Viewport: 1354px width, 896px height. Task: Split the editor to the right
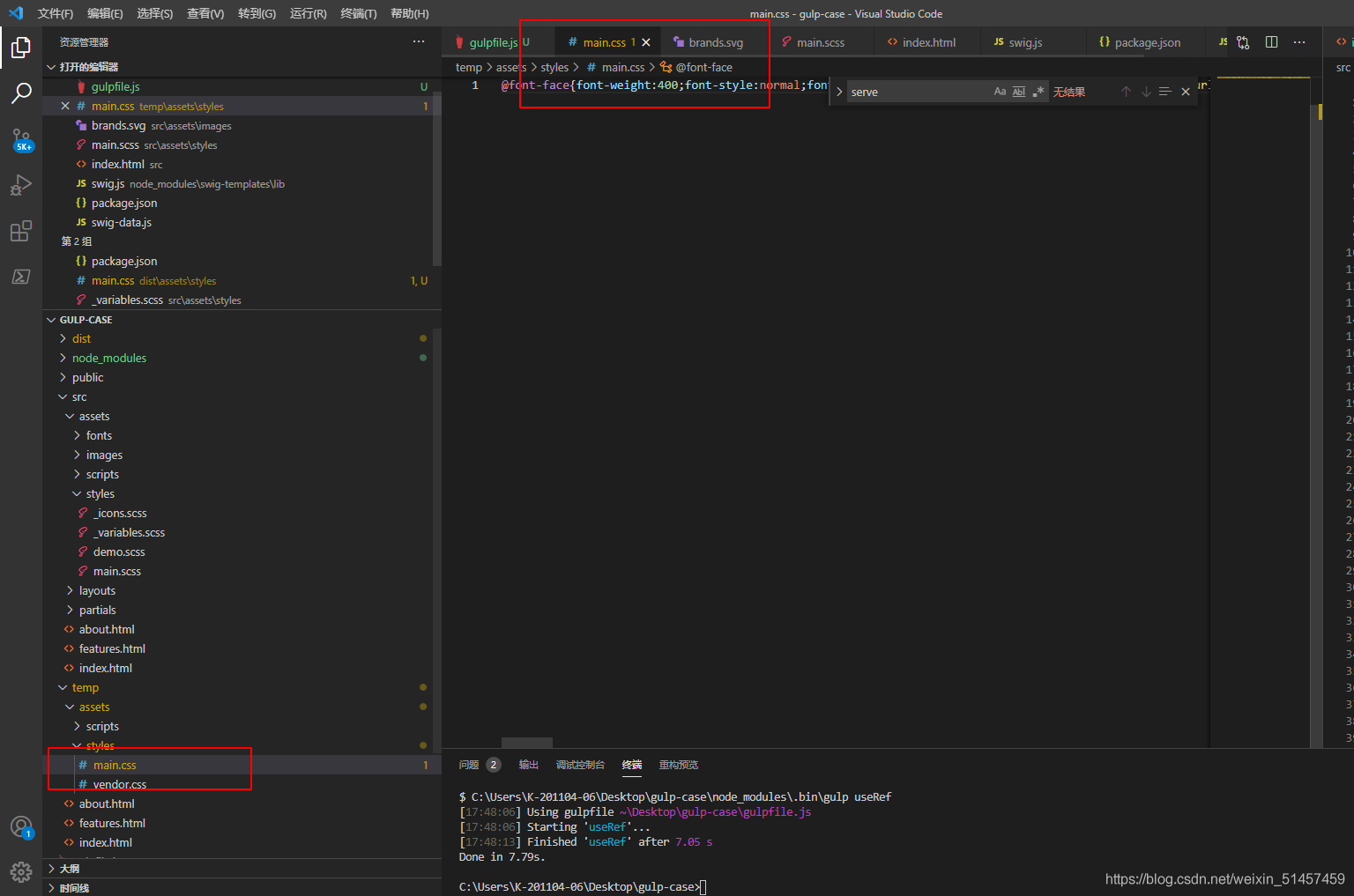pos(1271,42)
